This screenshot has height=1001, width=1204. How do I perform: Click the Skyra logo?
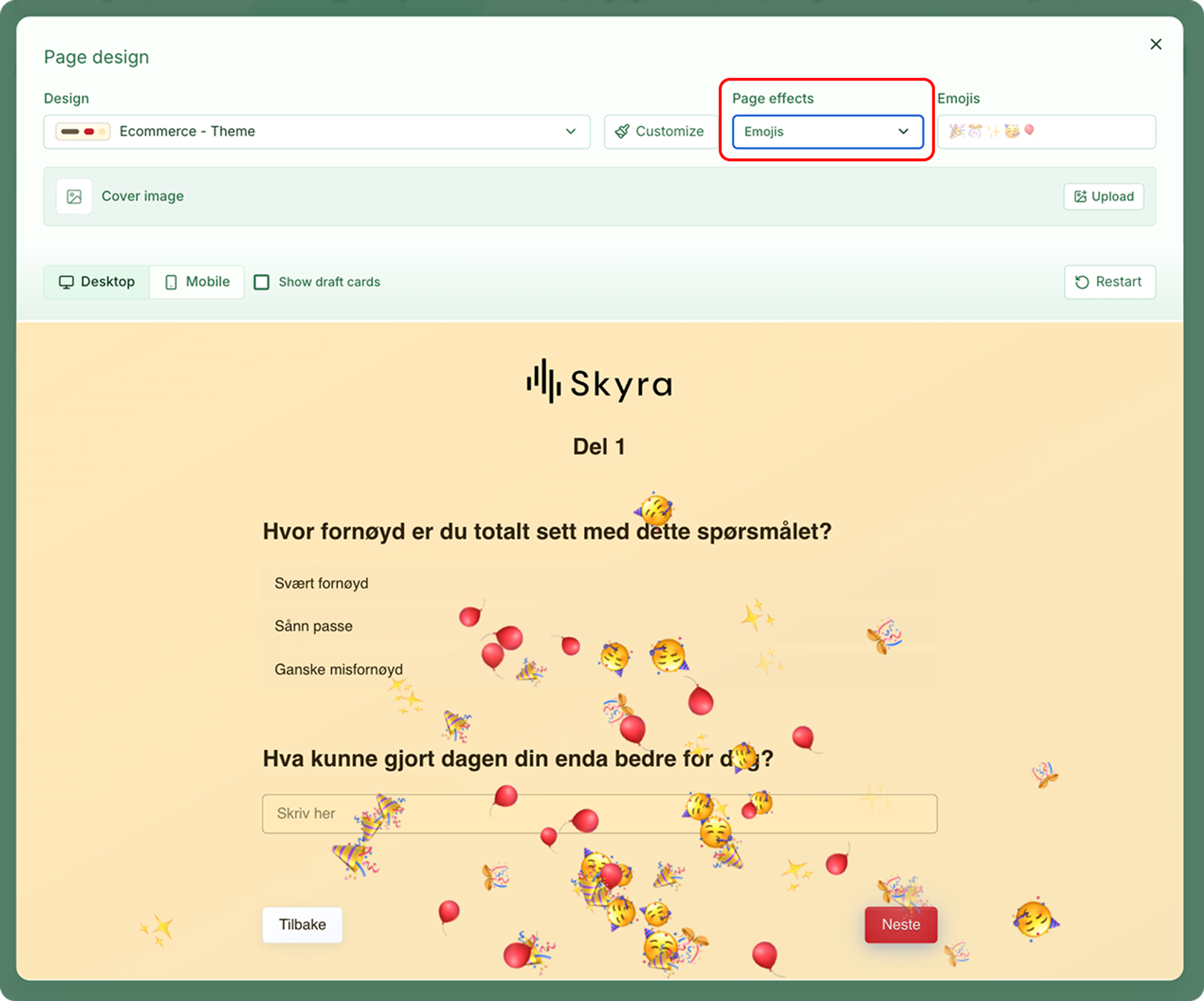[x=599, y=382]
